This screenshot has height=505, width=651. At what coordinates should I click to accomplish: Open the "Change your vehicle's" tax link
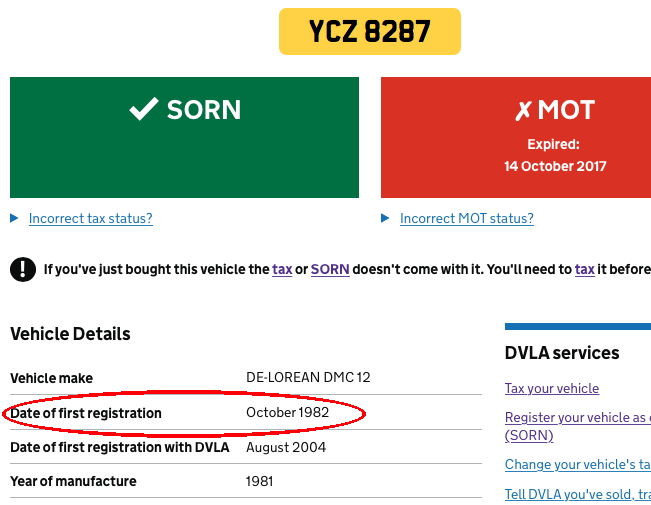[x=577, y=464]
